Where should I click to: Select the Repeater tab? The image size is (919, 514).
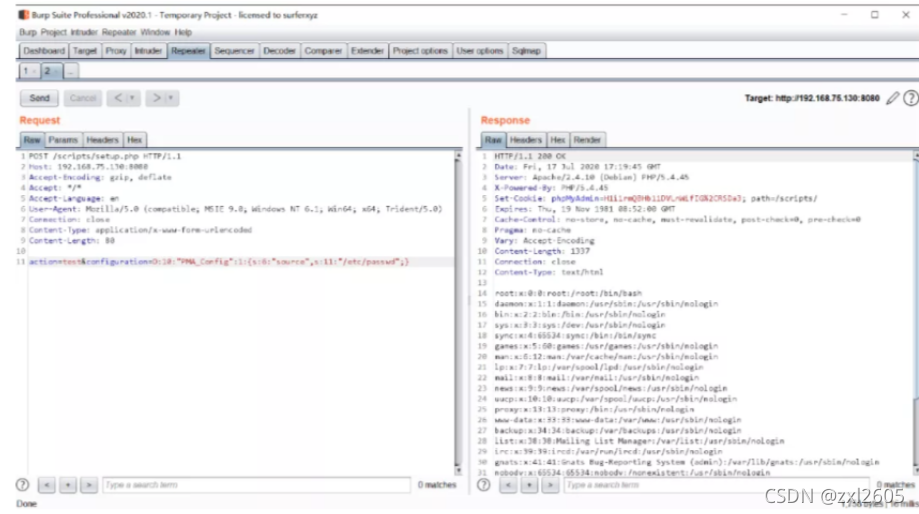point(188,51)
